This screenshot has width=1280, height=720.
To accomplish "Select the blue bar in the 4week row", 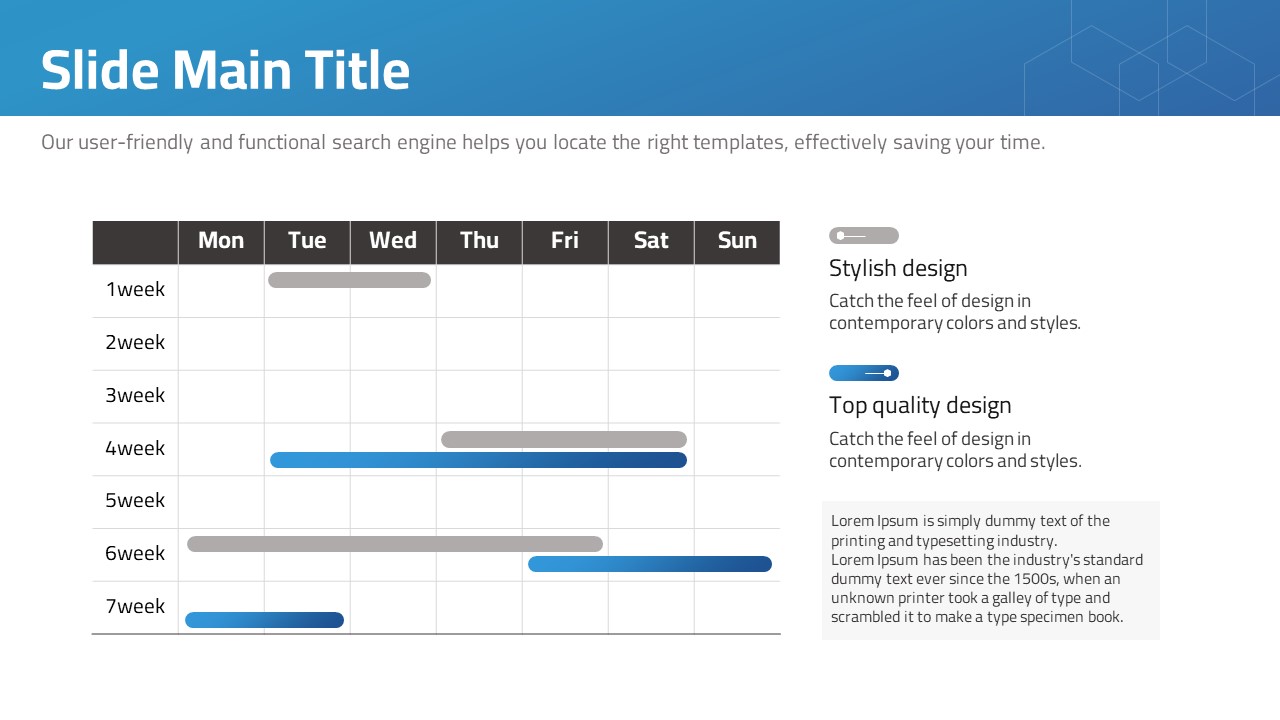I will [x=478, y=460].
